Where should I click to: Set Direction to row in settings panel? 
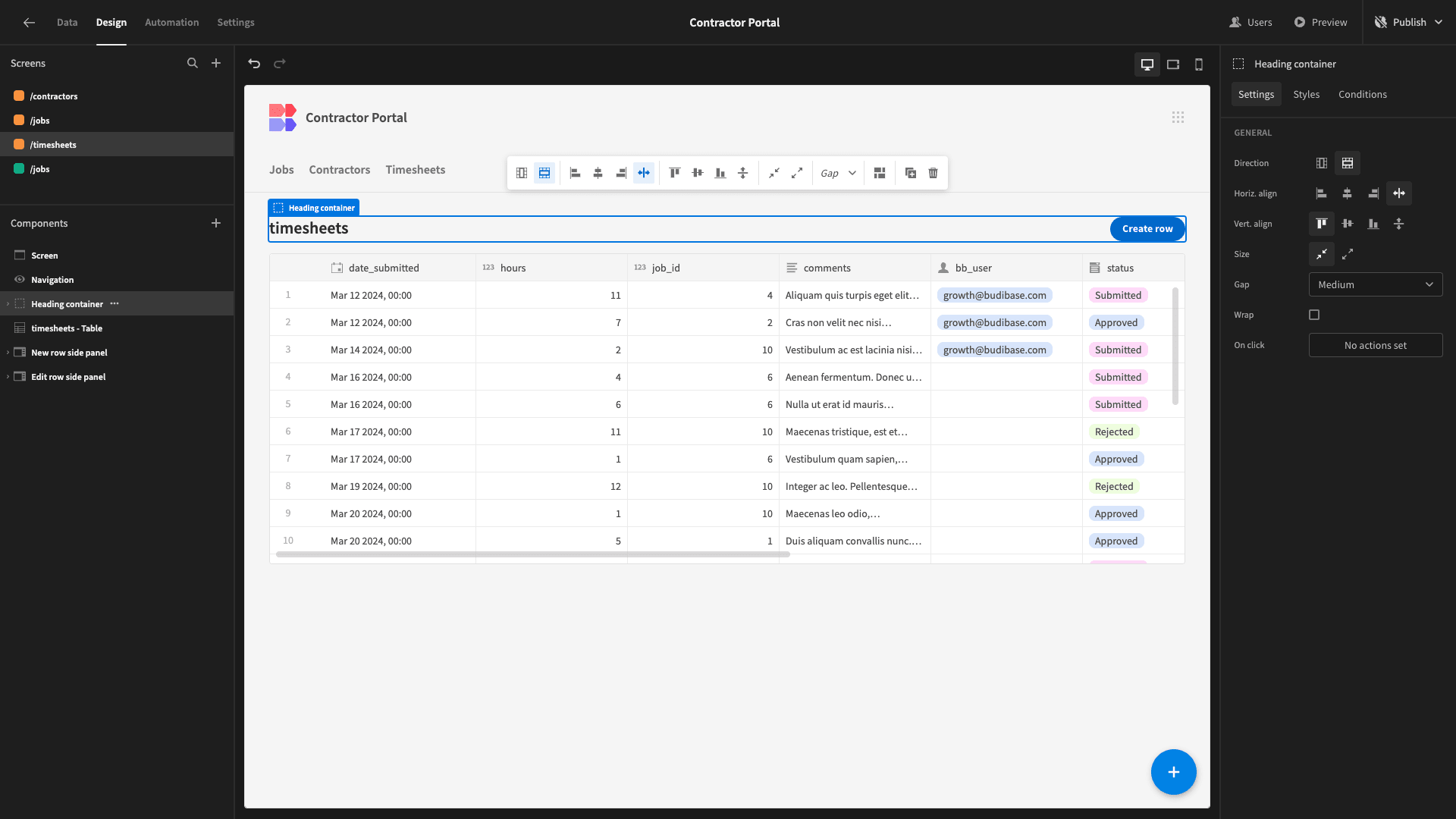point(1348,163)
